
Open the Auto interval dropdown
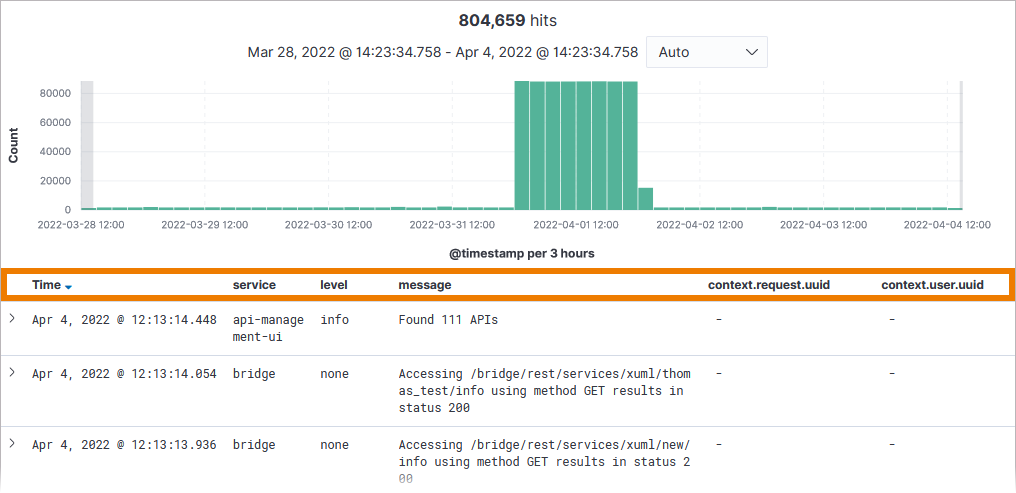[x=707, y=52]
